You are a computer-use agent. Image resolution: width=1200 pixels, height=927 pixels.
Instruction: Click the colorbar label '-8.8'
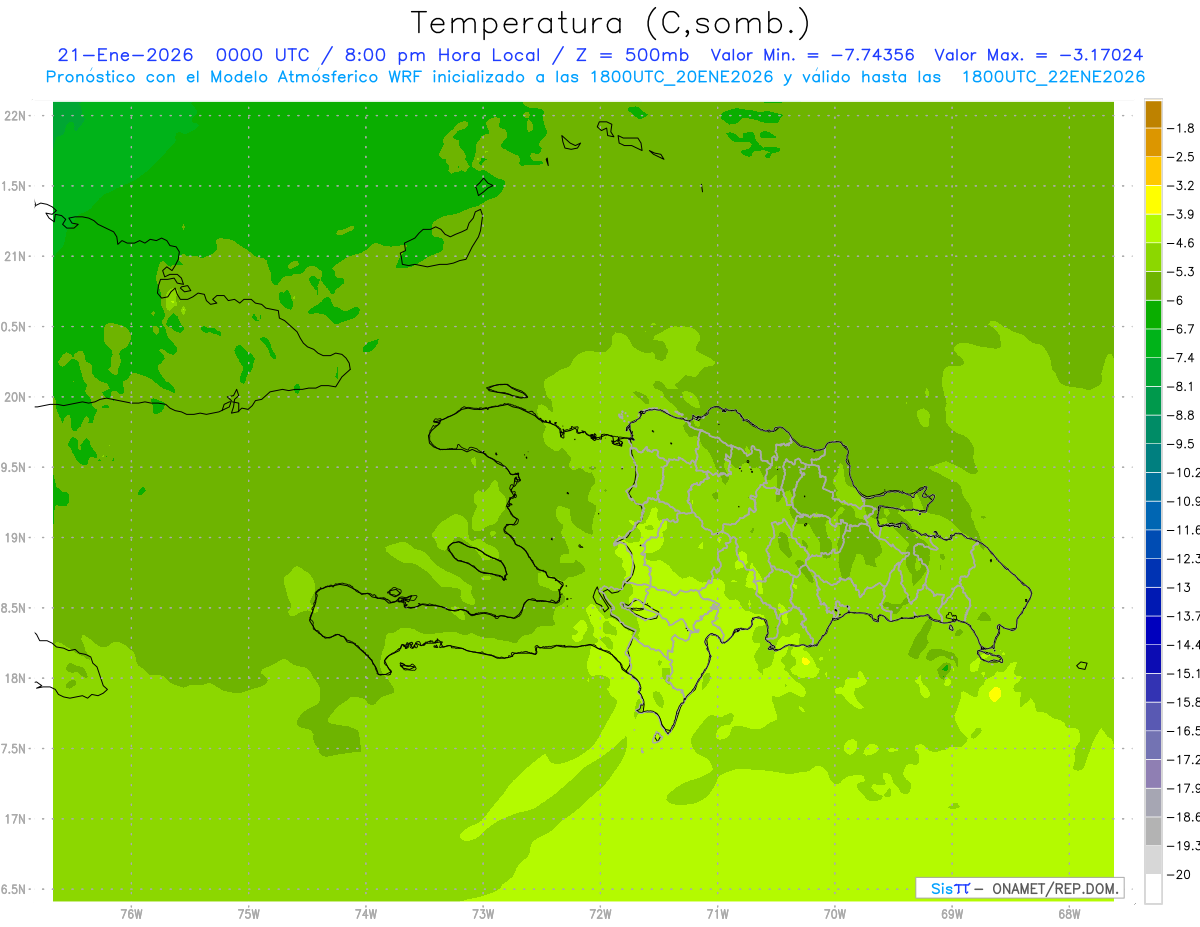pos(1183,415)
